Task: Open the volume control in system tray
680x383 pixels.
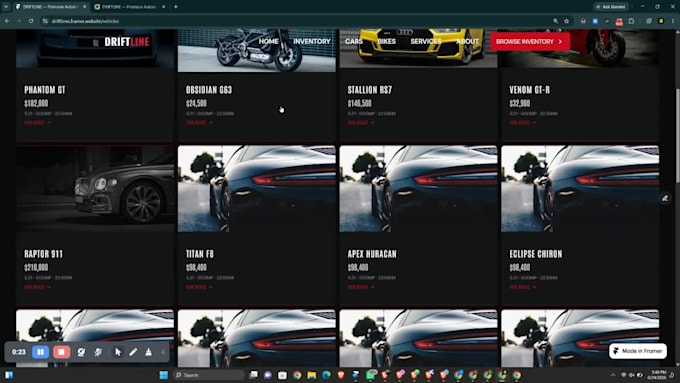Action: pyautogui.click(x=631, y=375)
